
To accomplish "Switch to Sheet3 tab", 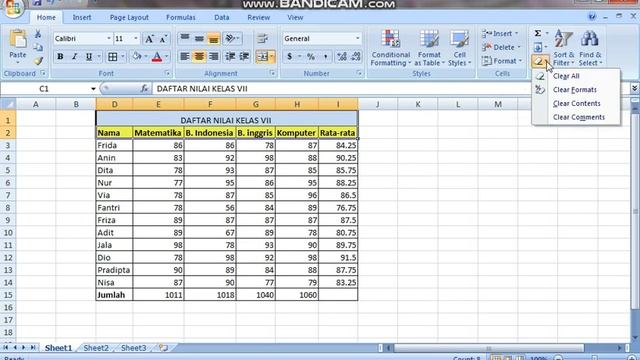I will [133, 348].
